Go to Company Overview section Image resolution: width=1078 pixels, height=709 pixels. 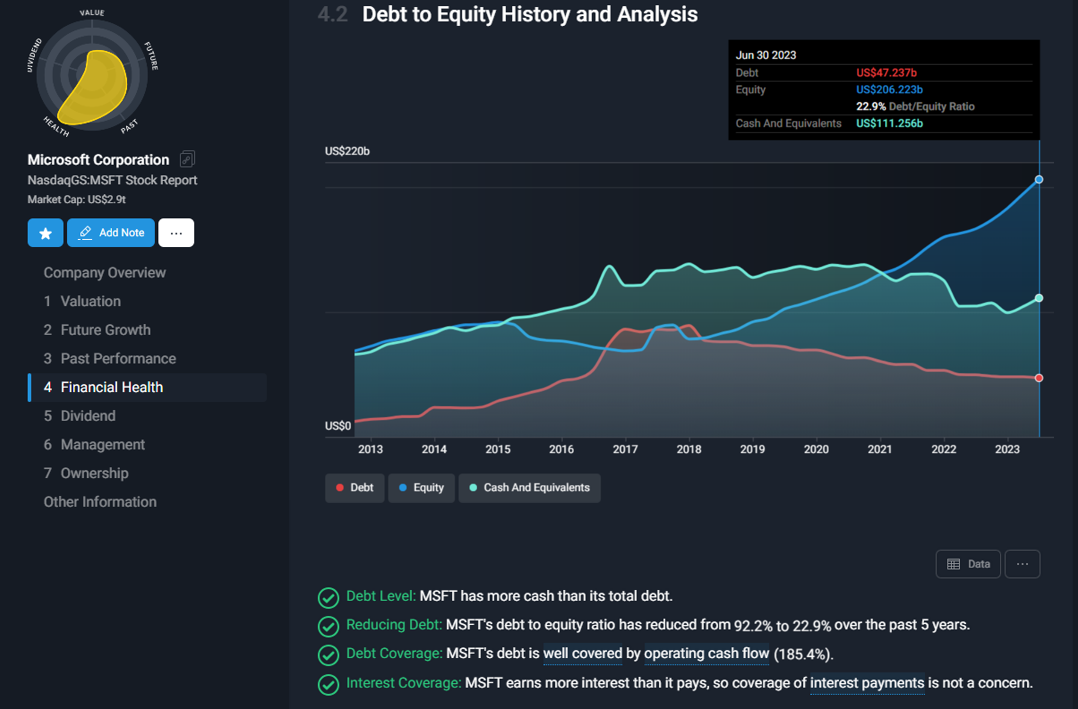104,272
